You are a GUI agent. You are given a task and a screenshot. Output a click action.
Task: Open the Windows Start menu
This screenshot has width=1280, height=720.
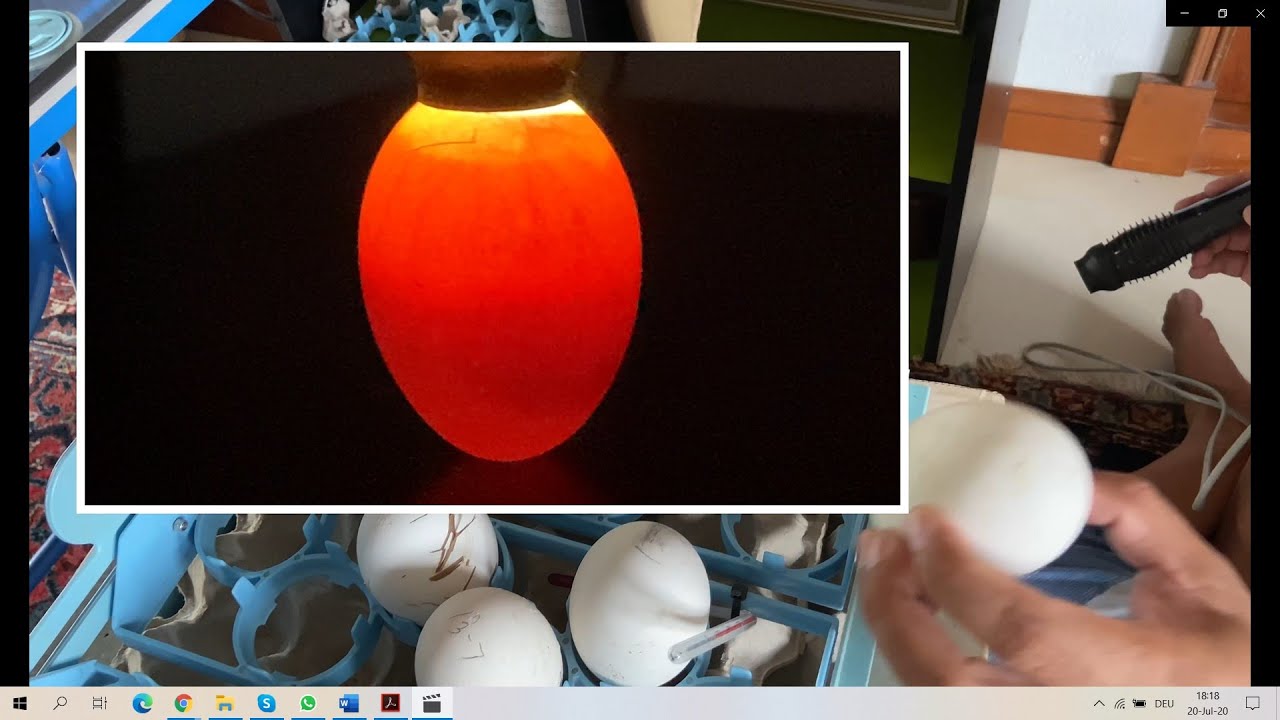click(x=19, y=703)
